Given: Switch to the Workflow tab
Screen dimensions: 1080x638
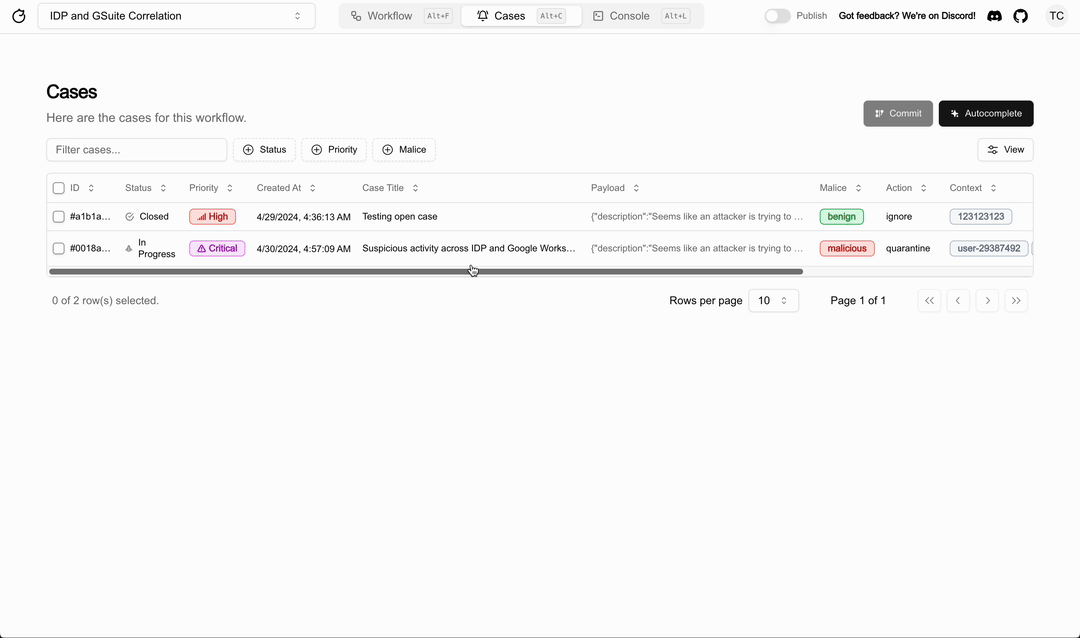Looking at the screenshot, I should pos(401,16).
